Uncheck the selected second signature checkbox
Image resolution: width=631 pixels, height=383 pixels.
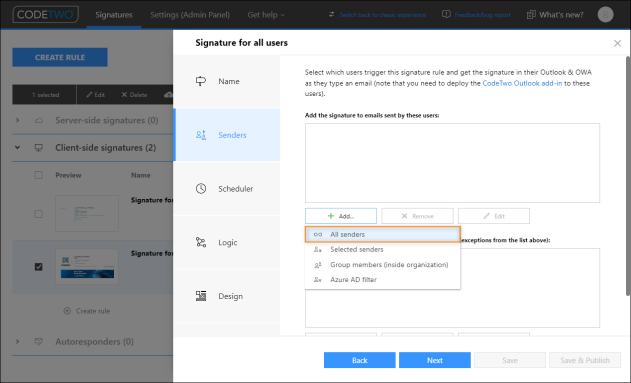(x=39, y=267)
